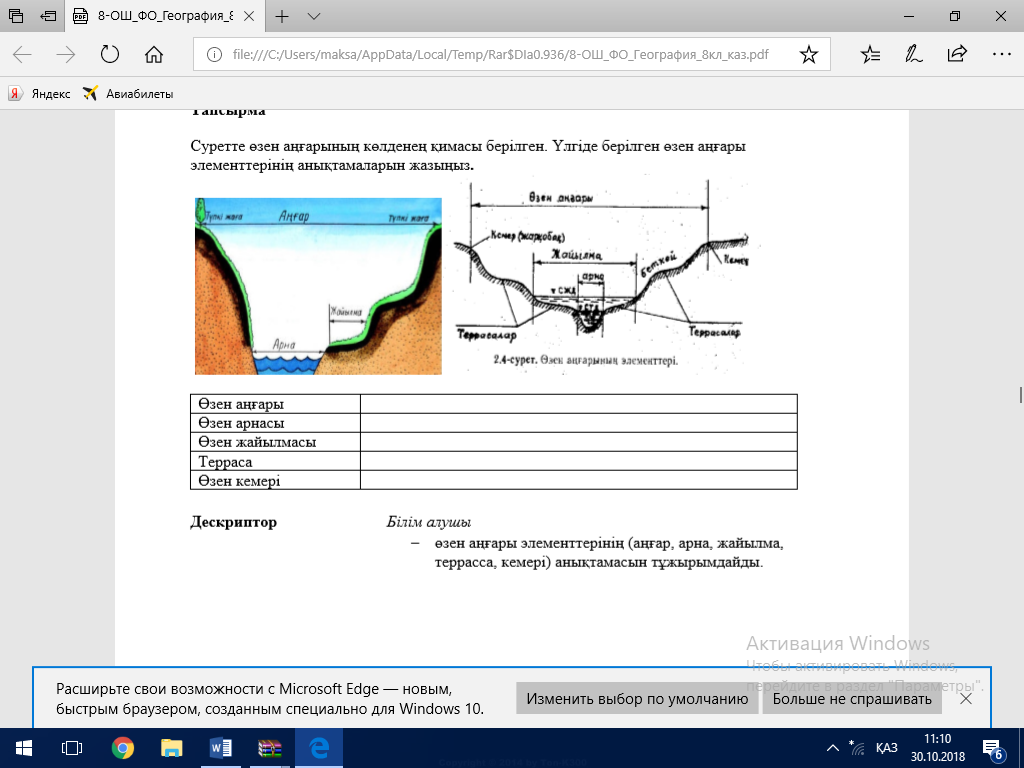Click the Edge icon on taskbar
1024x768 pixels.
pyautogui.click(x=319, y=748)
